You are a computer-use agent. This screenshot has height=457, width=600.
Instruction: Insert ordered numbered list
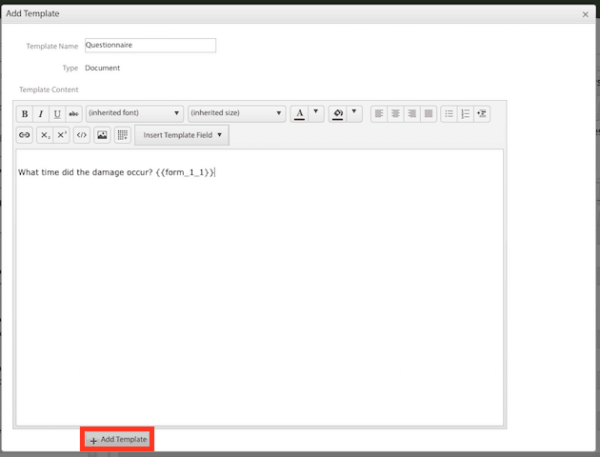pyautogui.click(x=465, y=114)
